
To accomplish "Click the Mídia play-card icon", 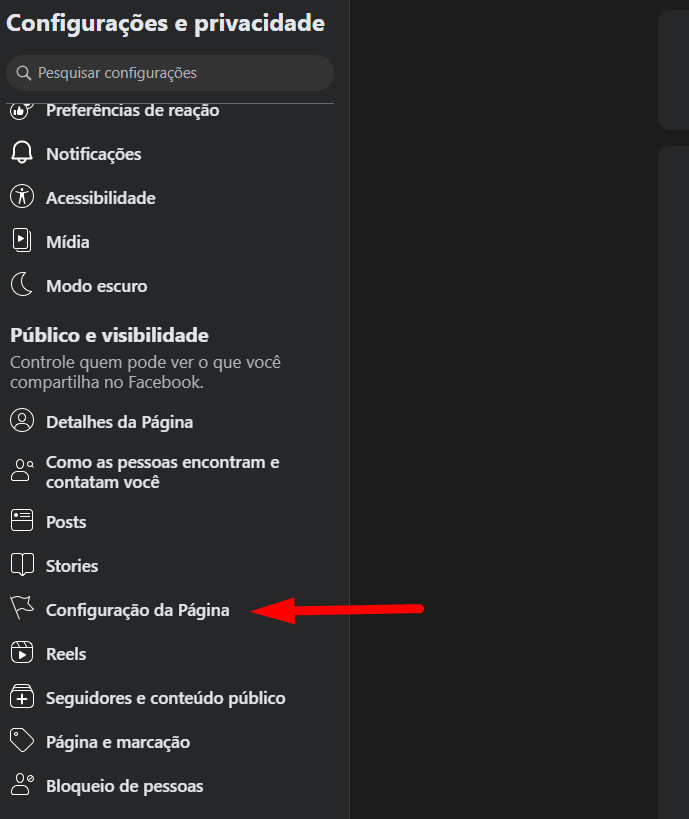I will coord(22,240).
